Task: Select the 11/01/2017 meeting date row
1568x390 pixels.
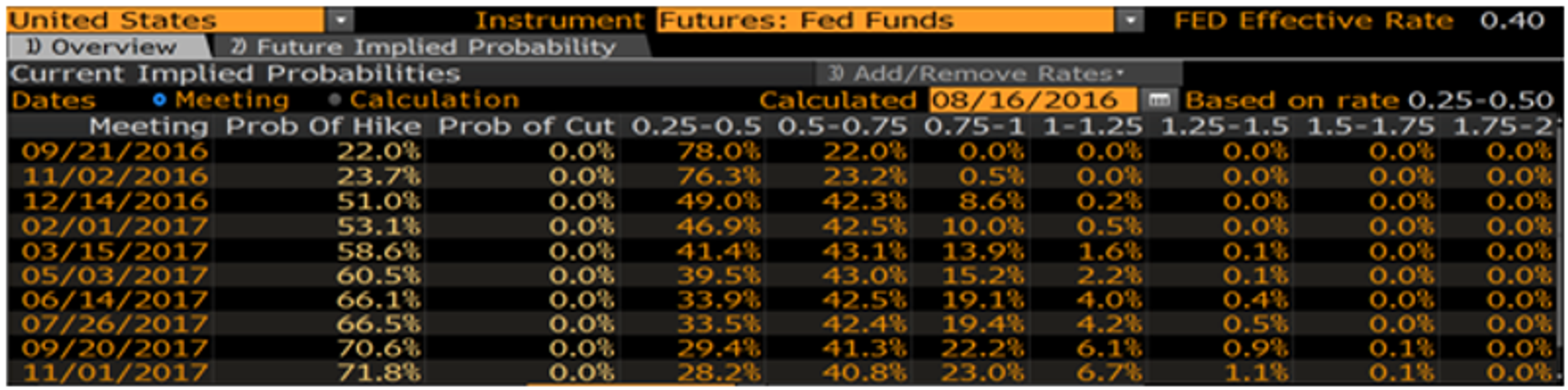Action: 115,372
